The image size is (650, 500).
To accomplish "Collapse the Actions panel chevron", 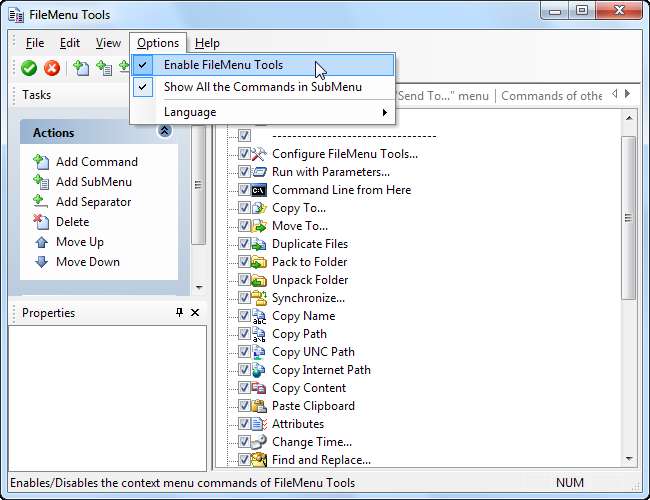I will coord(165,131).
